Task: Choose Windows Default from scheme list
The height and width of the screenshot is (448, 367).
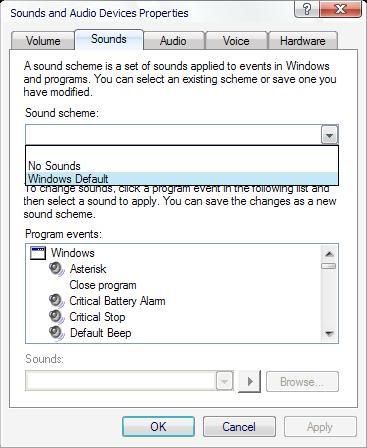Action: click(182, 179)
